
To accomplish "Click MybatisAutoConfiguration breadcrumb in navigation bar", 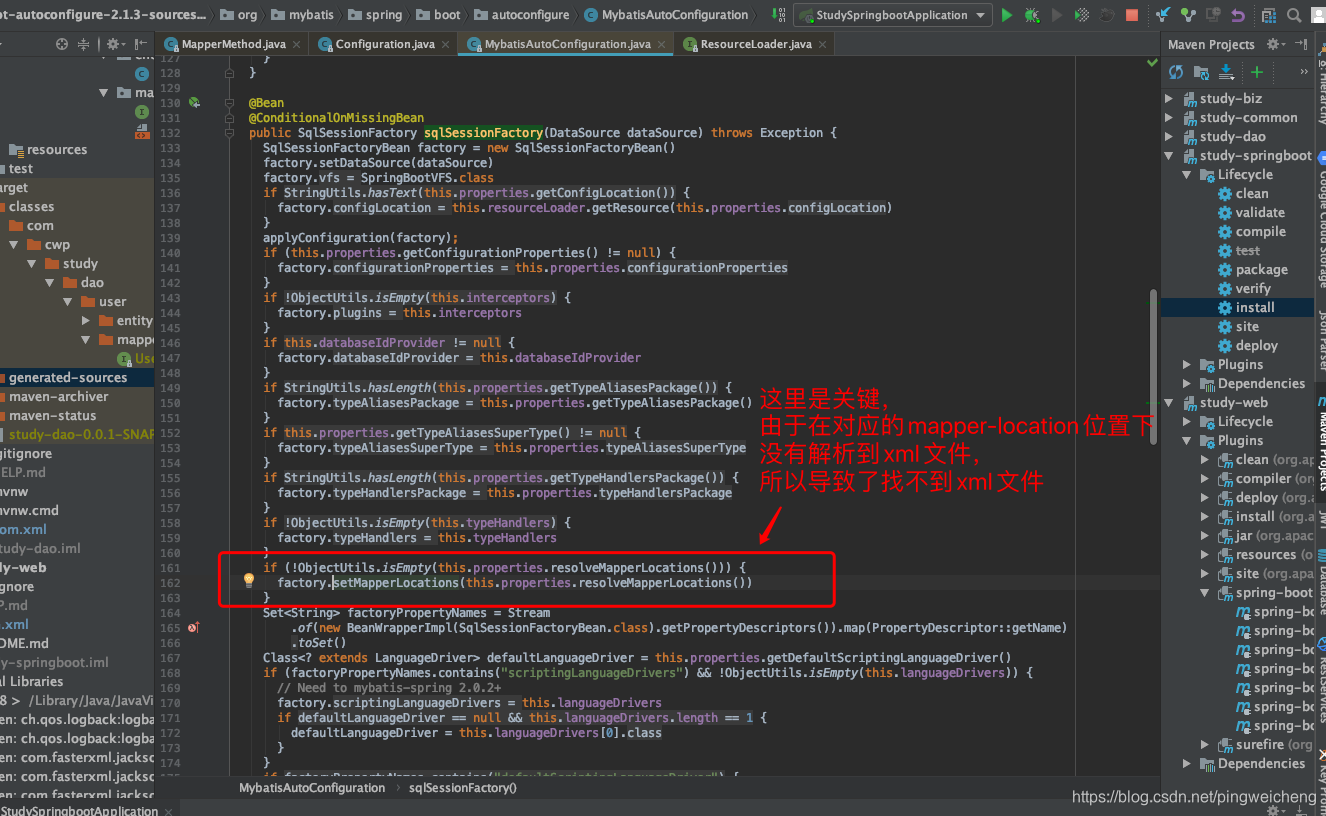I will [x=668, y=15].
